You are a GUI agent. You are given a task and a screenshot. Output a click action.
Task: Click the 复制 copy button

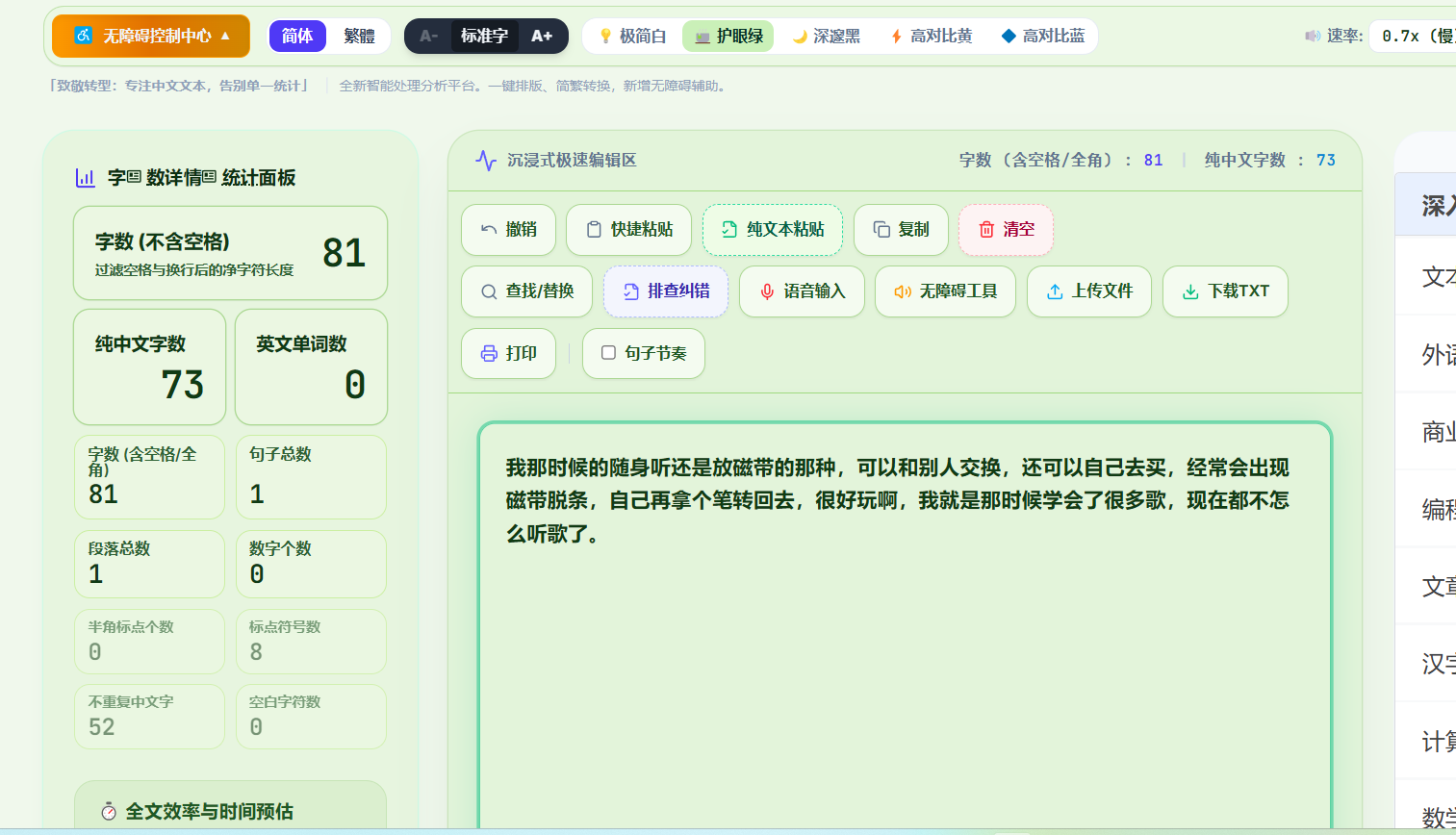point(901,229)
